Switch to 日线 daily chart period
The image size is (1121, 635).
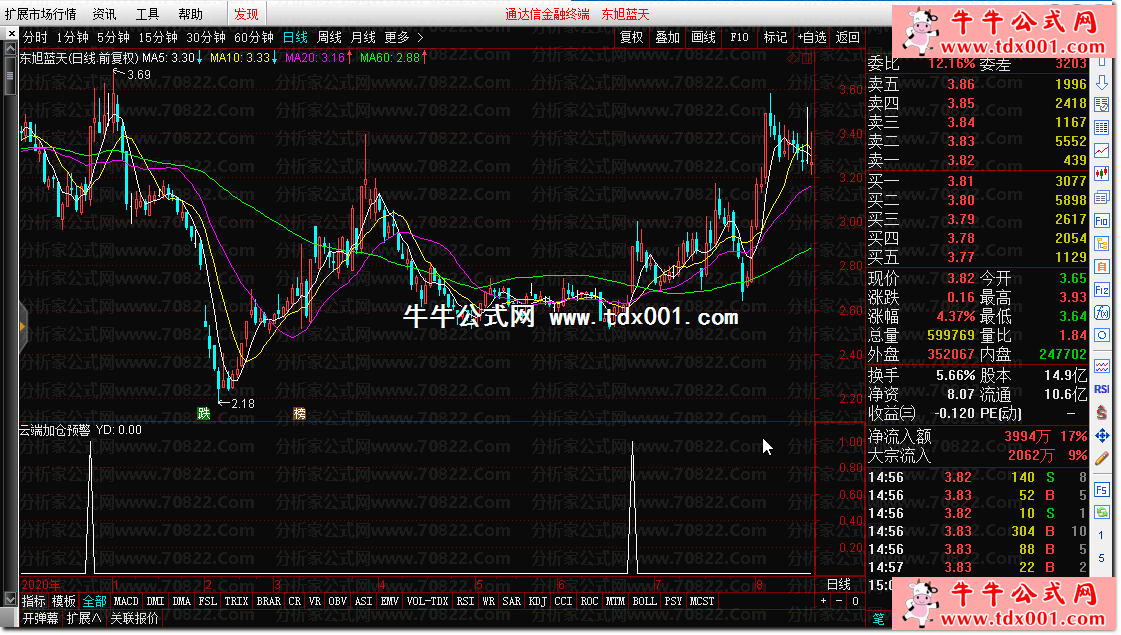point(295,37)
